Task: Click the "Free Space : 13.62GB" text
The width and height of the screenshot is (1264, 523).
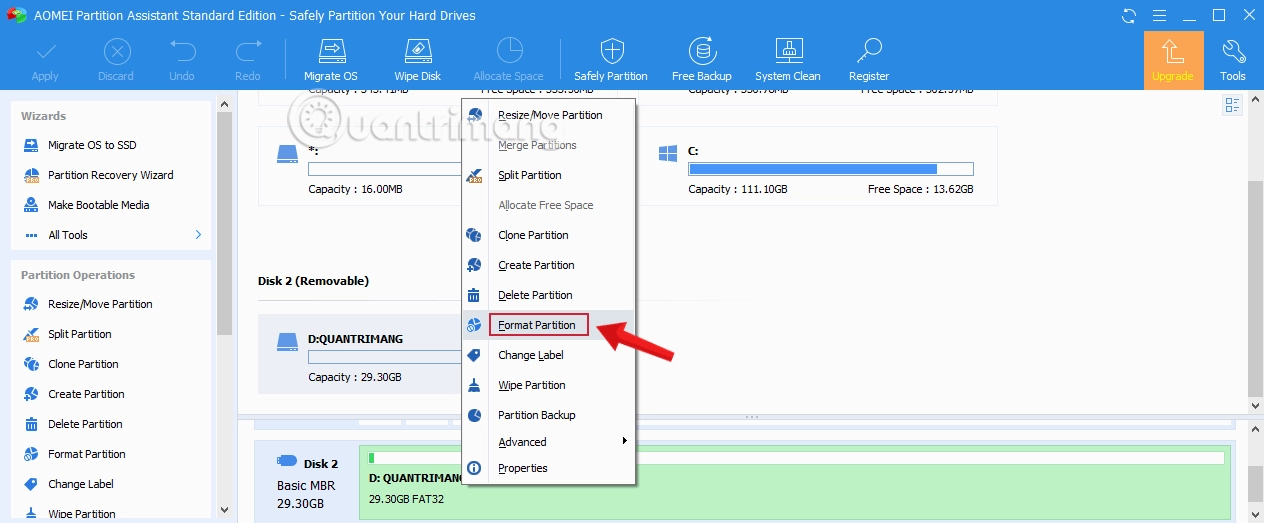Action: 920,189
